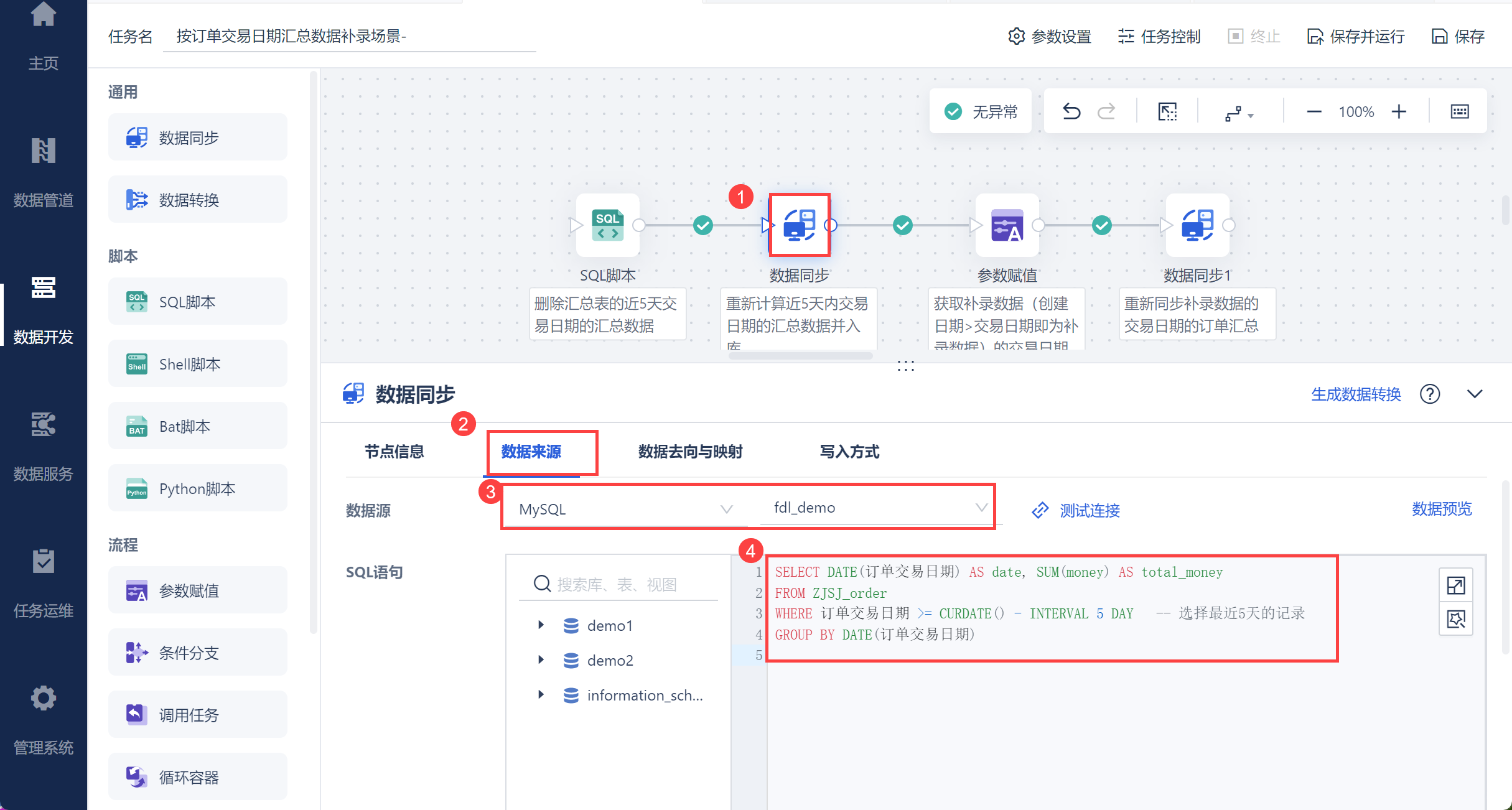
Task: Select the 参数赋值 node on canvas
Action: point(1007,225)
